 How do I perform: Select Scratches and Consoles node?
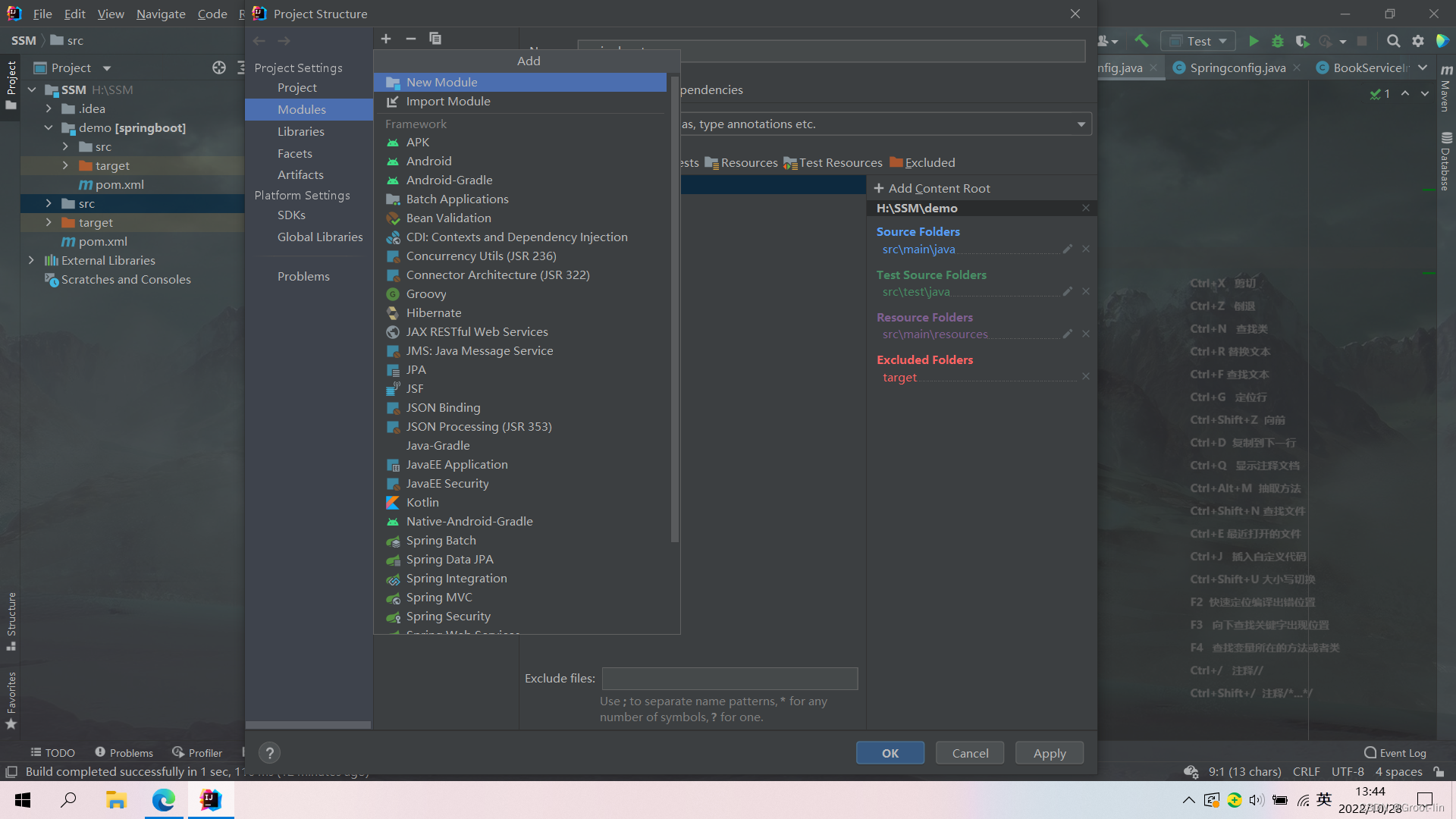118,279
